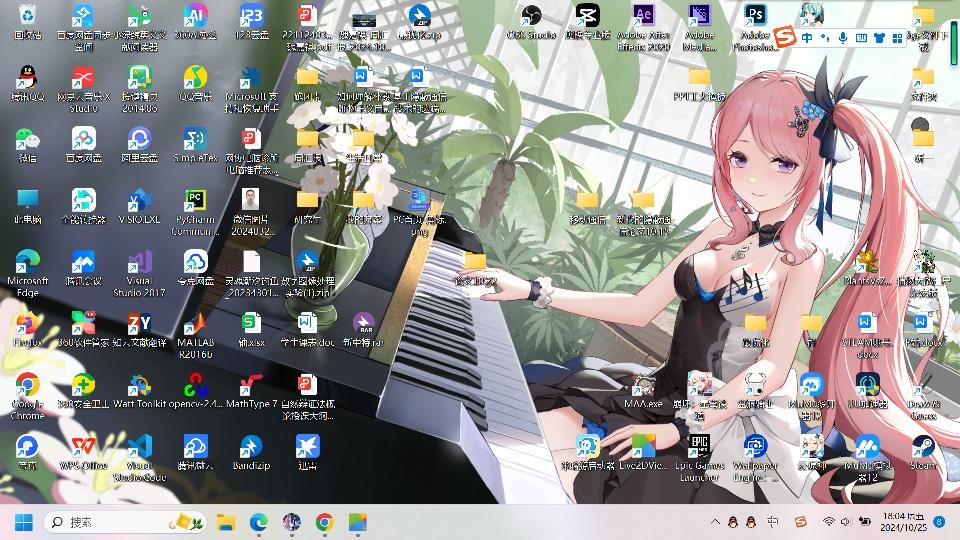The width and height of the screenshot is (960, 540).
Task: Open the CapCut-style black video editor shortcut
Action: click(587, 22)
